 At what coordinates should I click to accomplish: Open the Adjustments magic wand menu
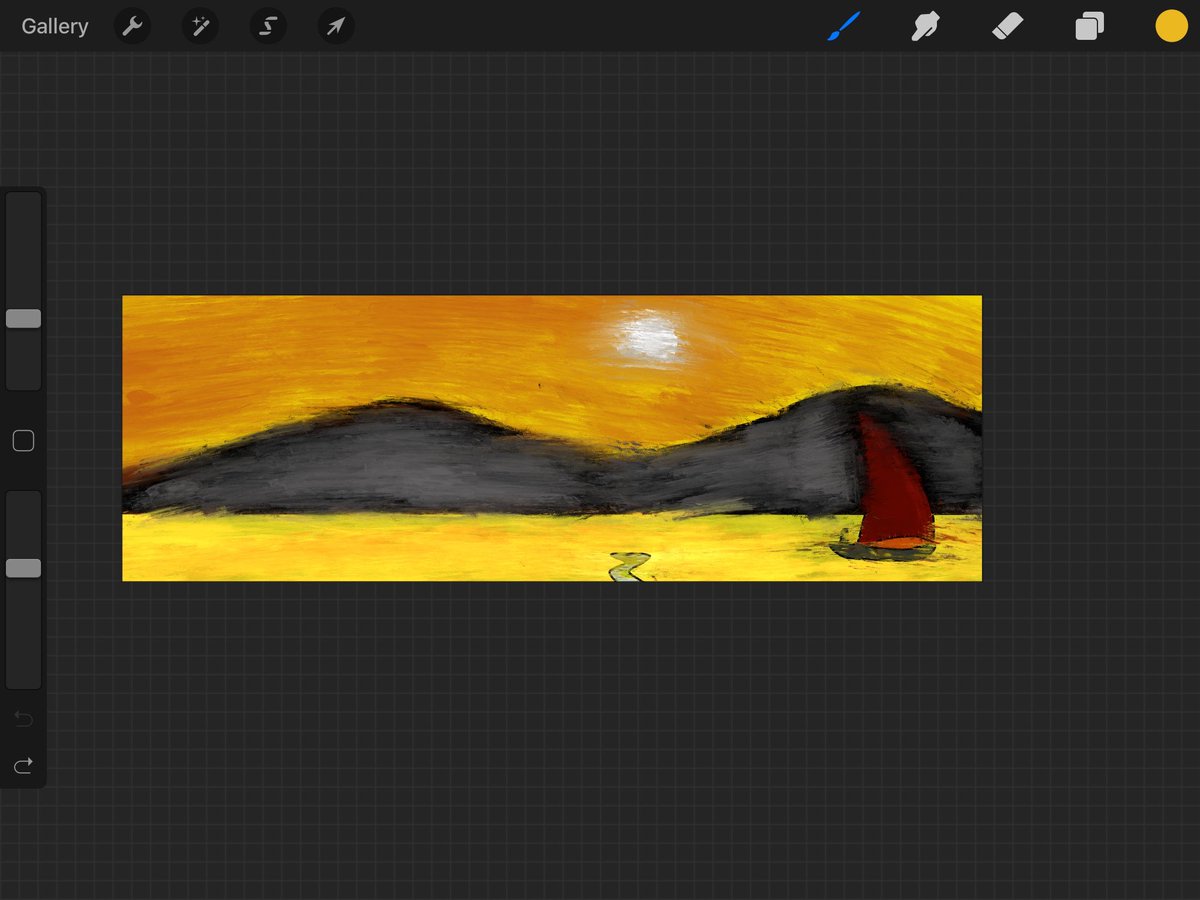pyautogui.click(x=199, y=26)
